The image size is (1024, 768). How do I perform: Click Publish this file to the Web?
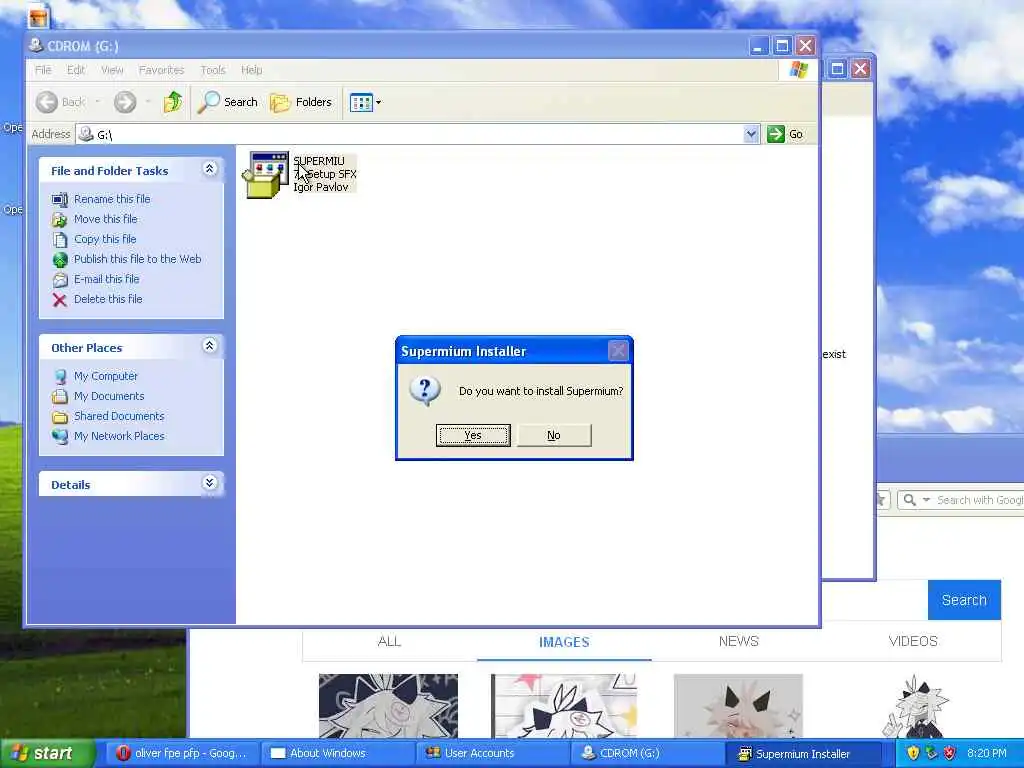[x=137, y=259]
